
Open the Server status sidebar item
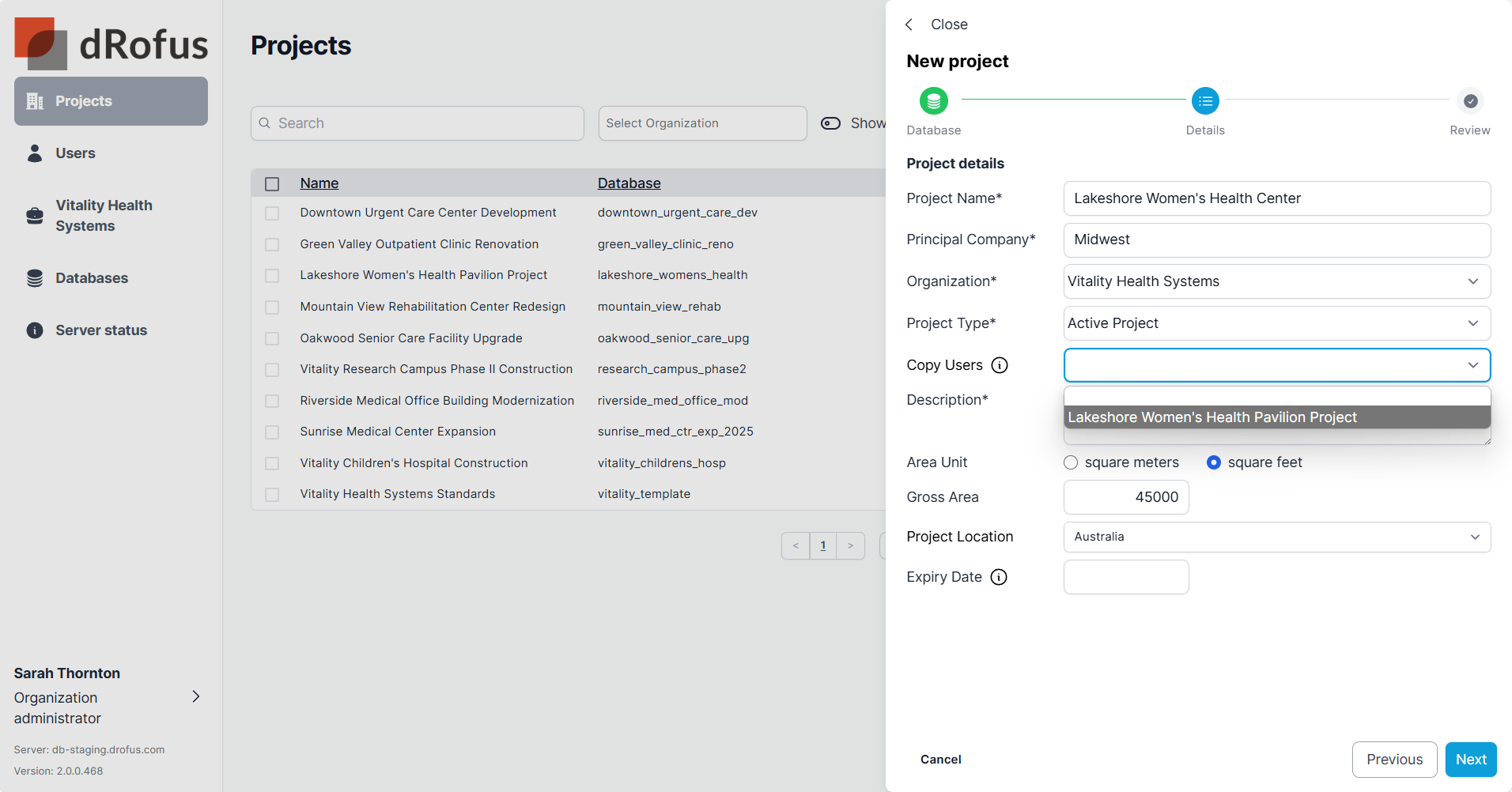click(100, 330)
